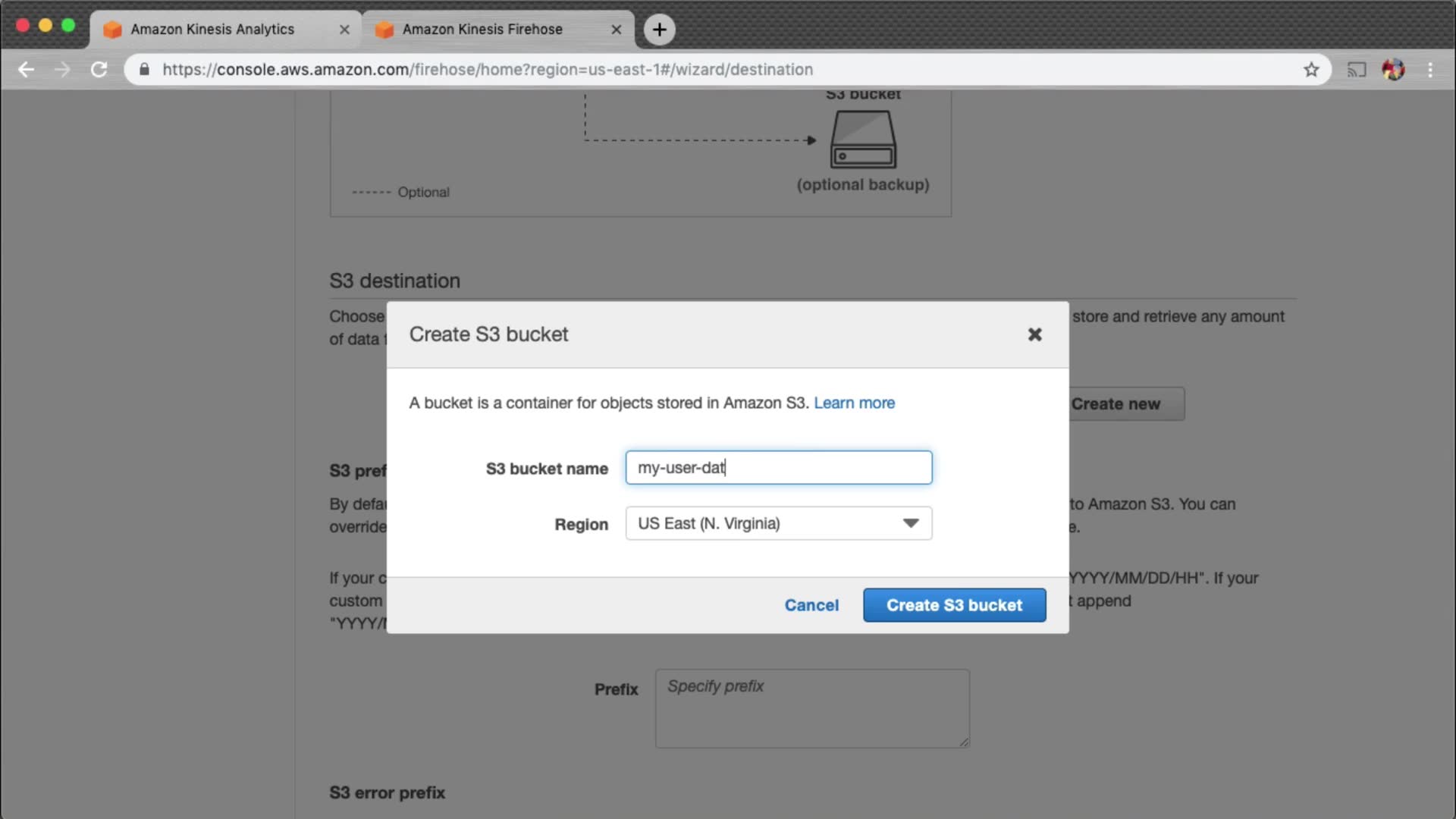Click the browser back arrow
The height and width of the screenshot is (819, 1456).
pyautogui.click(x=26, y=70)
